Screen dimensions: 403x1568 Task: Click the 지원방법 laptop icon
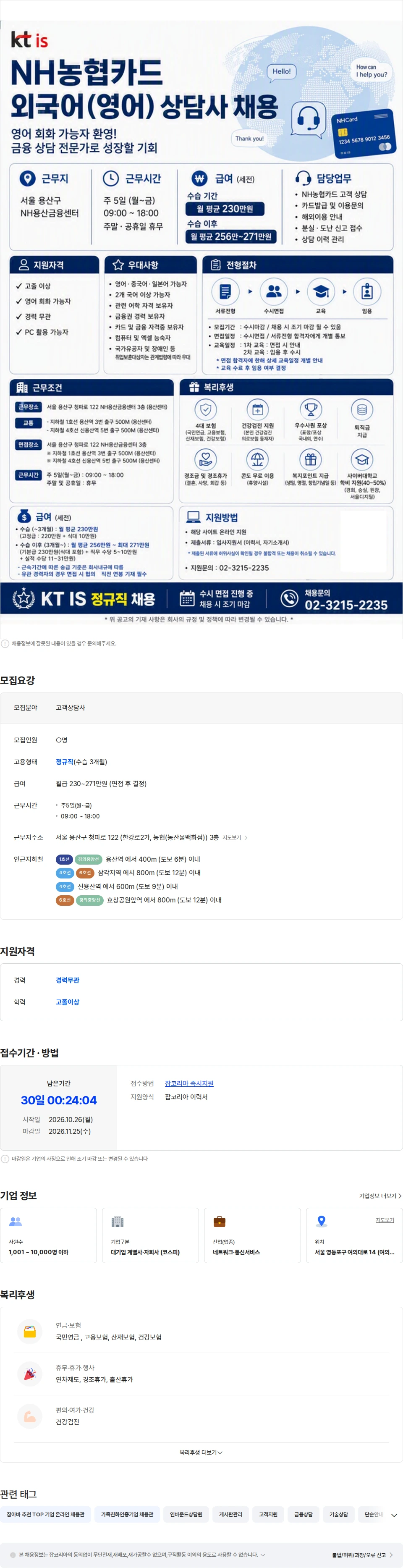click(194, 517)
